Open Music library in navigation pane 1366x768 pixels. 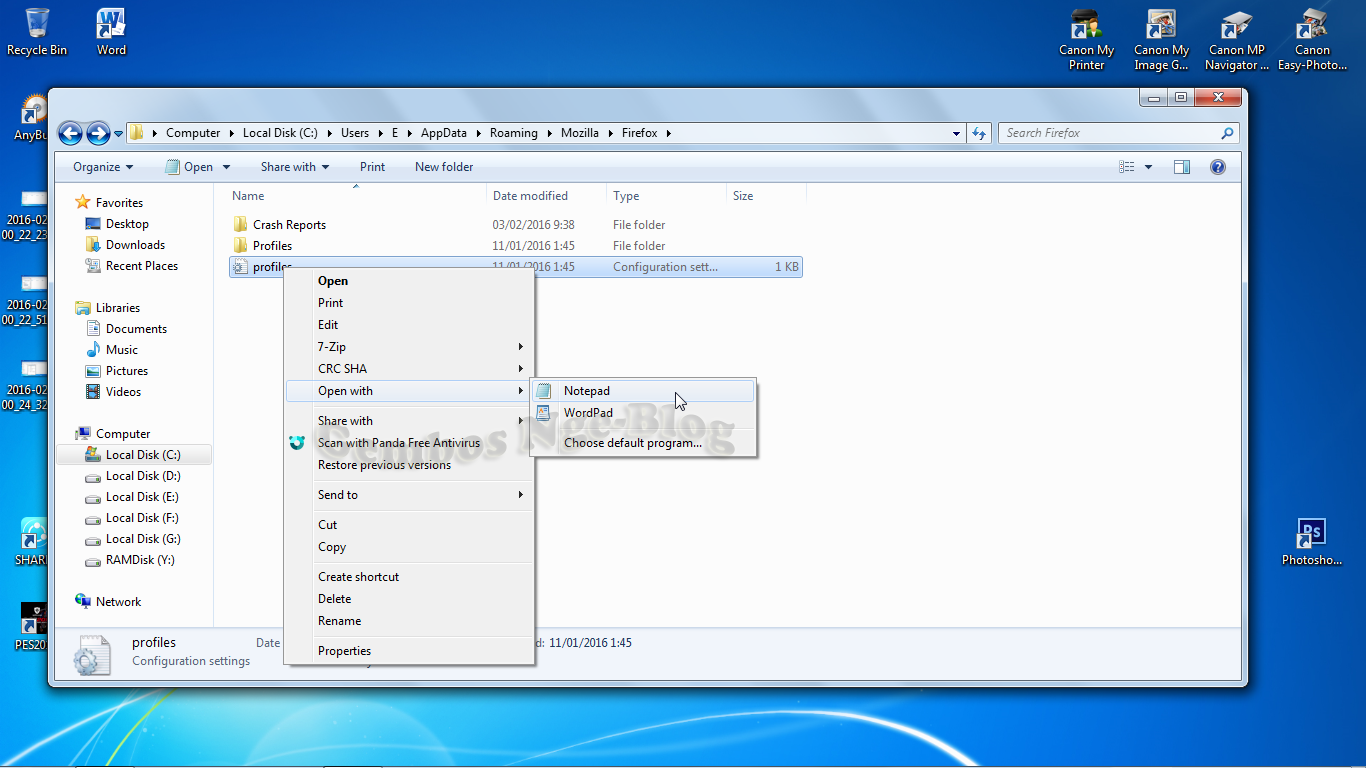click(x=122, y=350)
